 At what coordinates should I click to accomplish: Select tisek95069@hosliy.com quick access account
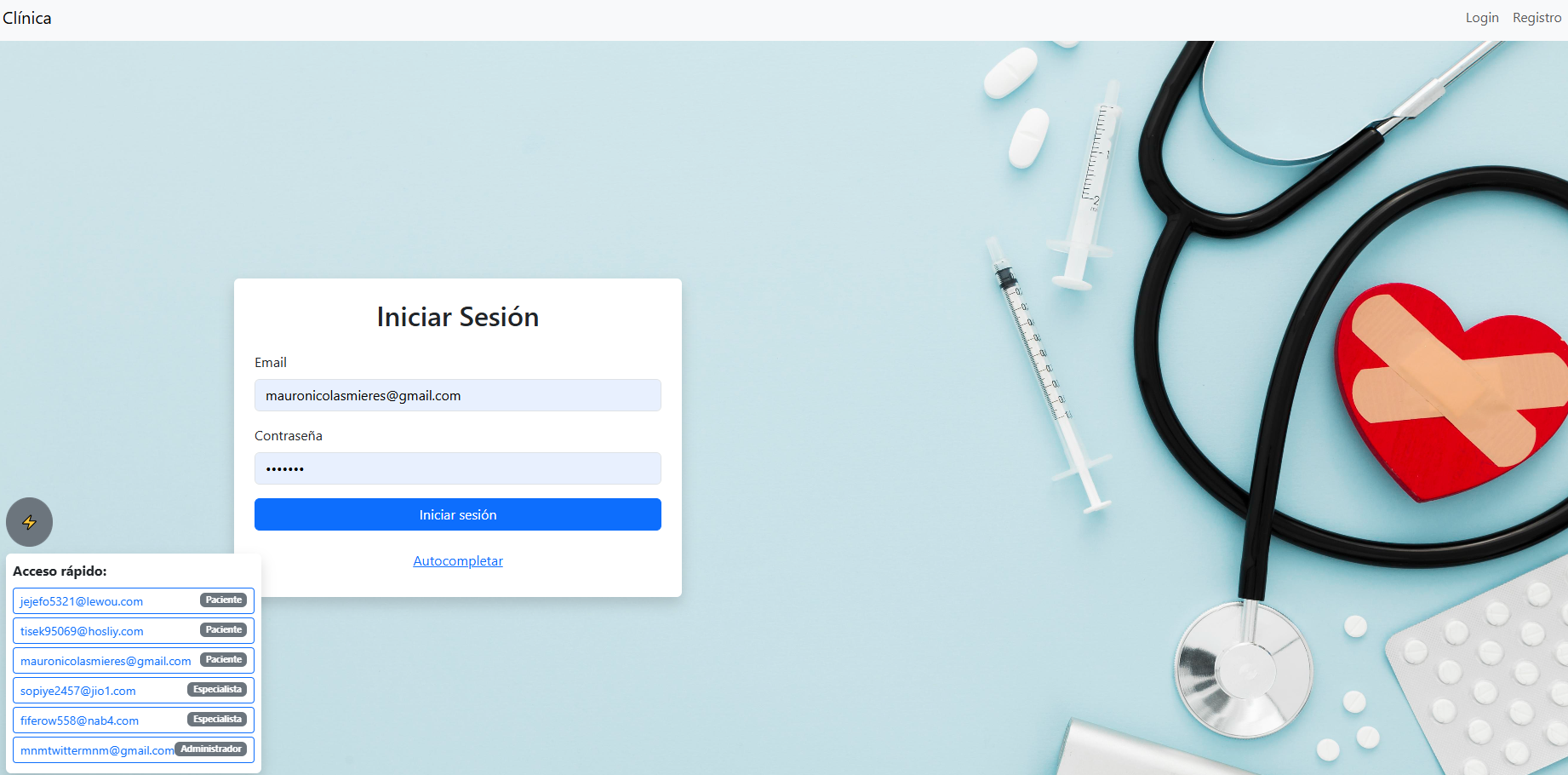click(x=134, y=630)
